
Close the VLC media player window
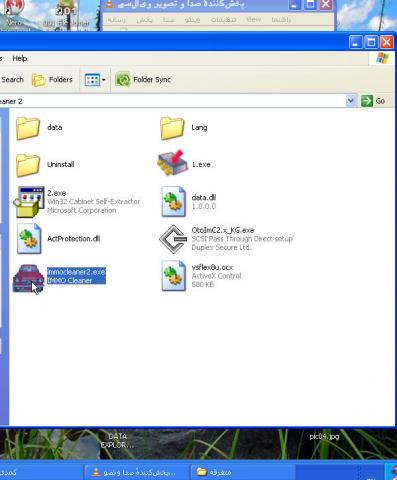coord(325,5)
